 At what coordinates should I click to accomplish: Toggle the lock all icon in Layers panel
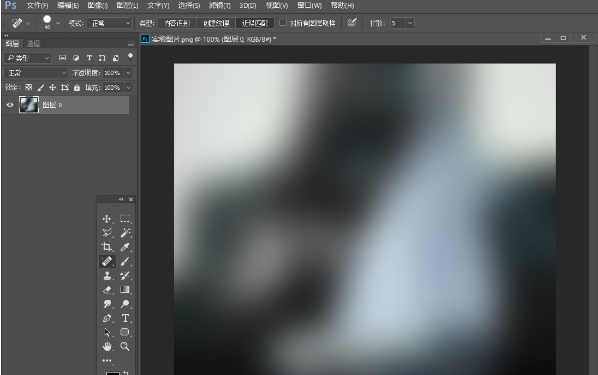[x=77, y=87]
